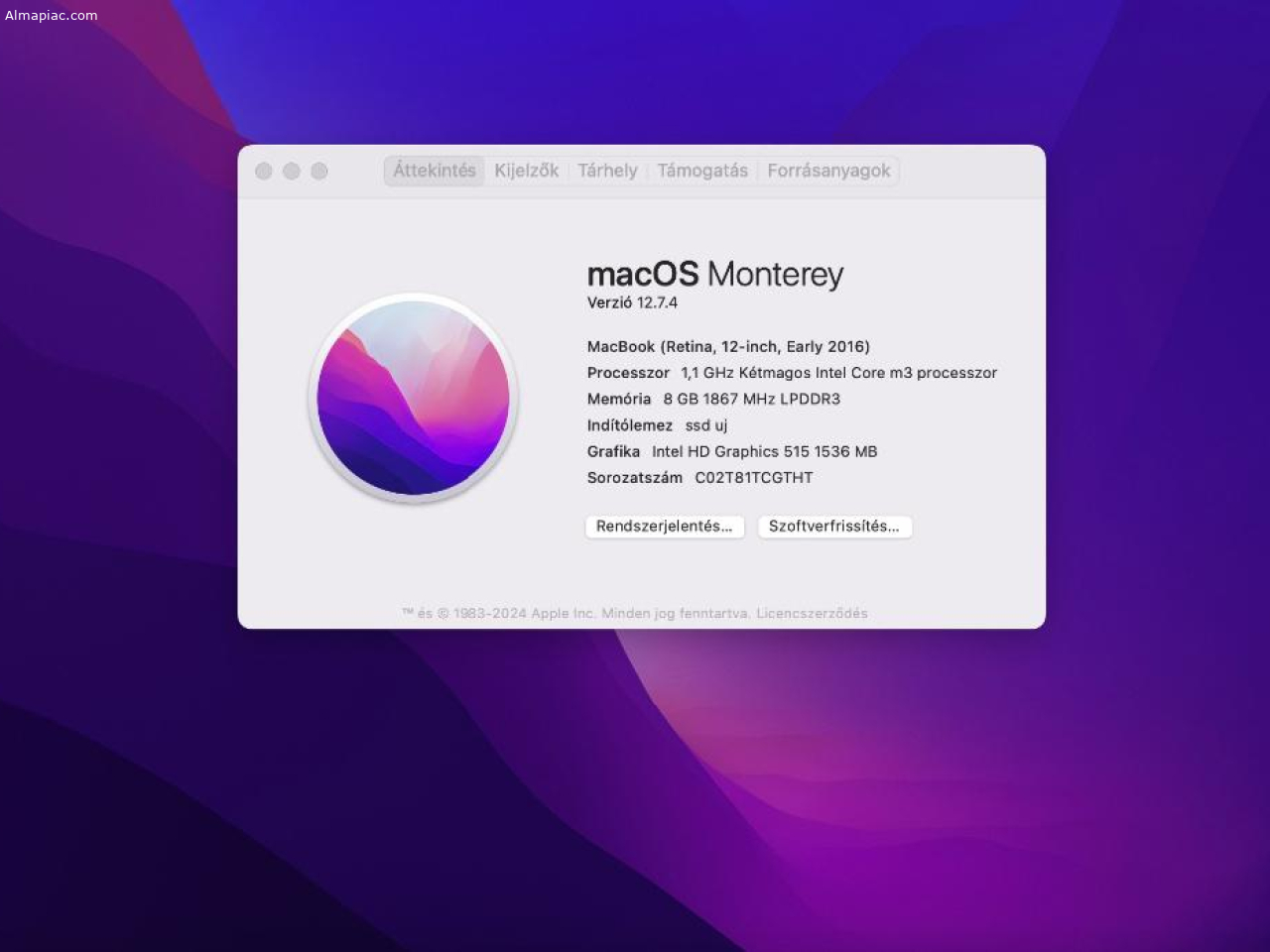Click the MacBook (Retina, 12-inch, Early 2016) text

pyautogui.click(x=728, y=346)
